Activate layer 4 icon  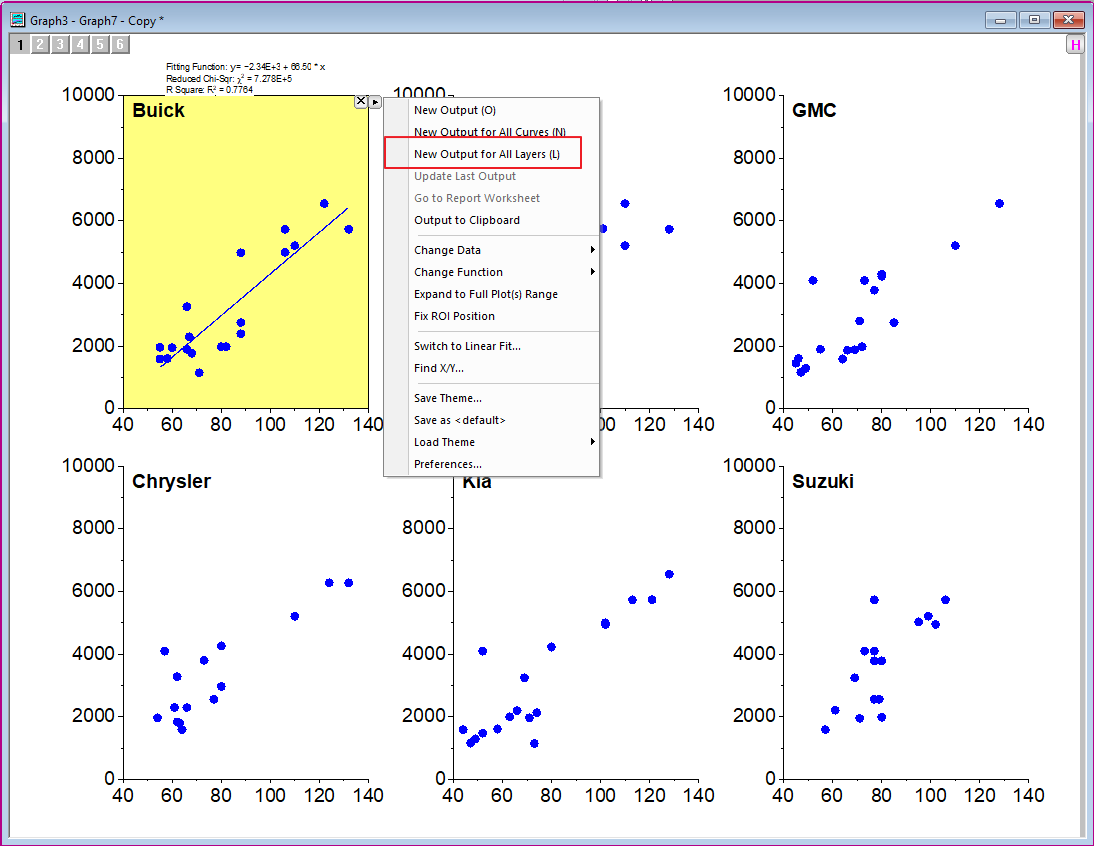point(80,45)
